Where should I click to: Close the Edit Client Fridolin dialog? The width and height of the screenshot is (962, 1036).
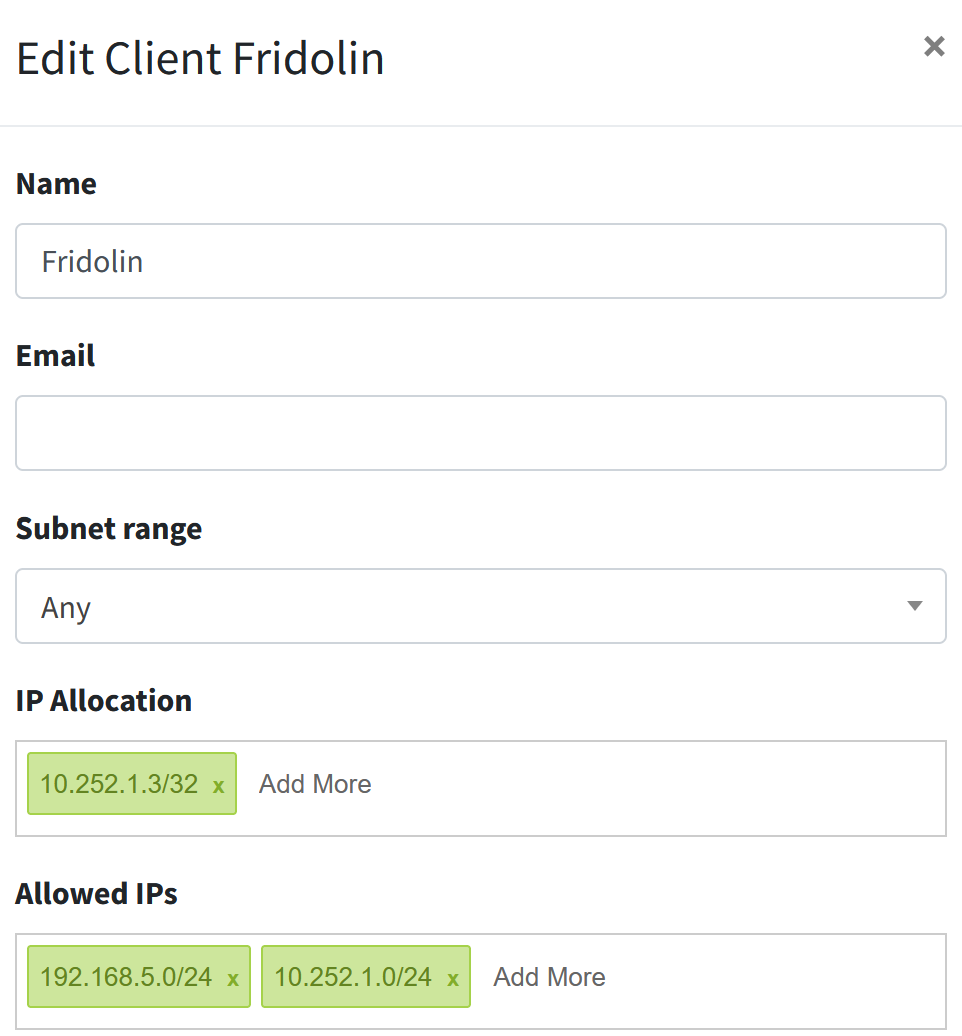coord(934,46)
